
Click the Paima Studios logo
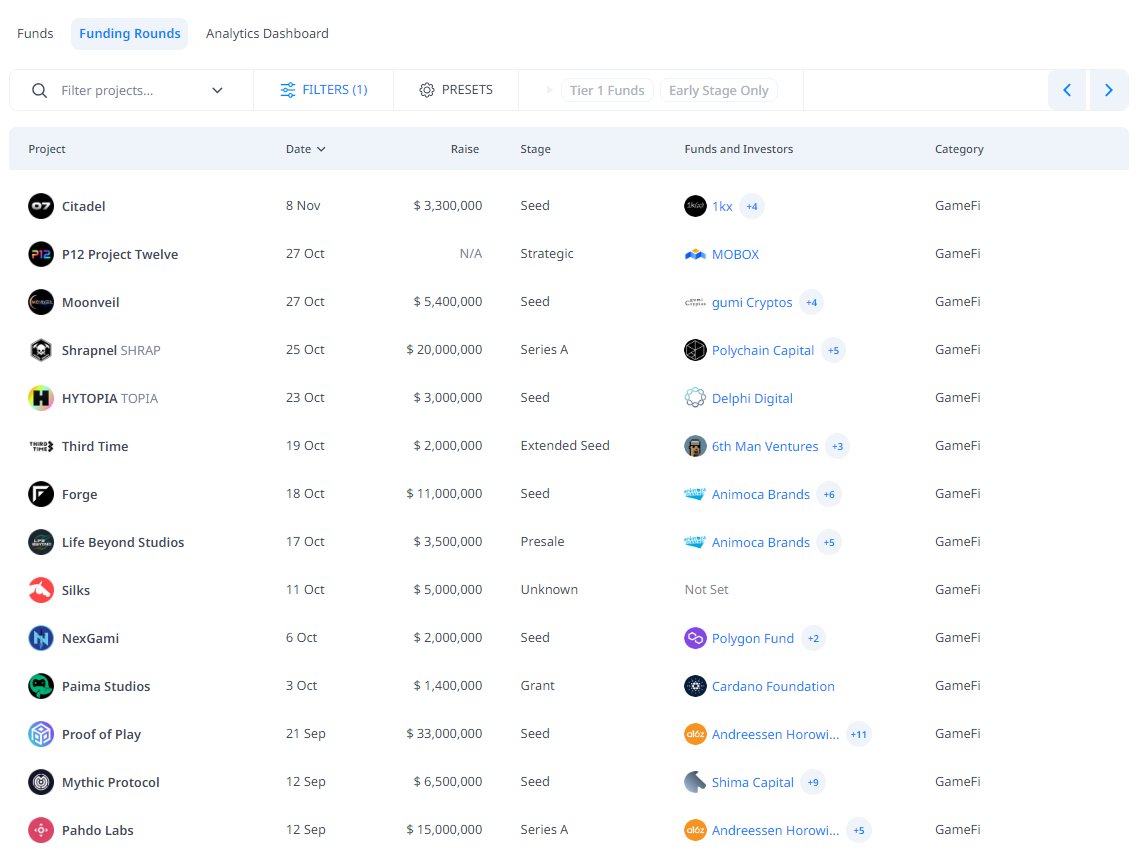tap(41, 686)
